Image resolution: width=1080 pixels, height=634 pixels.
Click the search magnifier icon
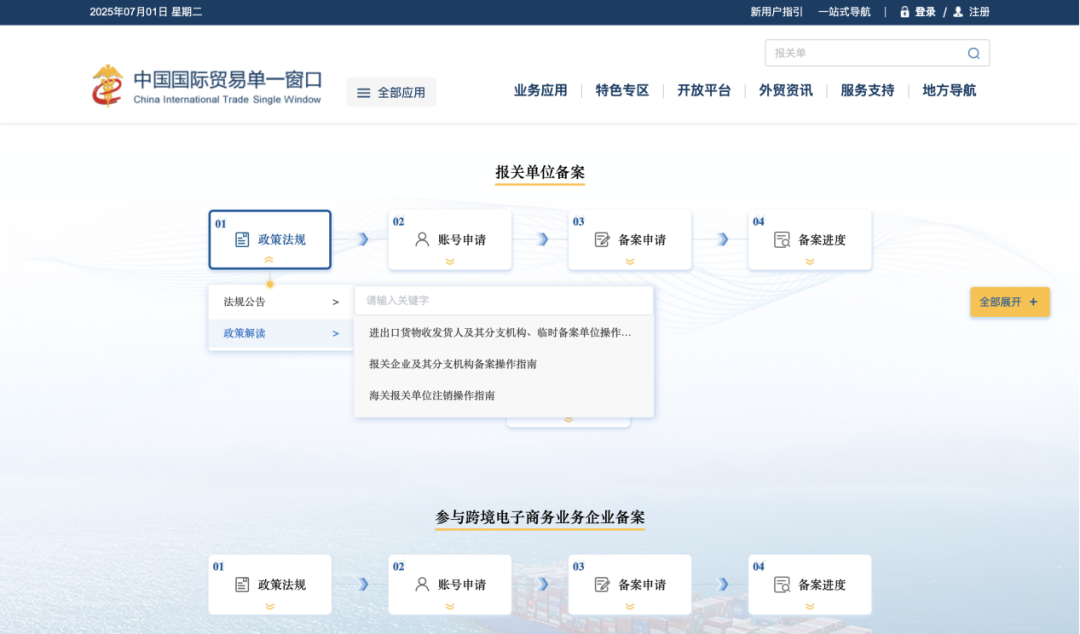973,52
